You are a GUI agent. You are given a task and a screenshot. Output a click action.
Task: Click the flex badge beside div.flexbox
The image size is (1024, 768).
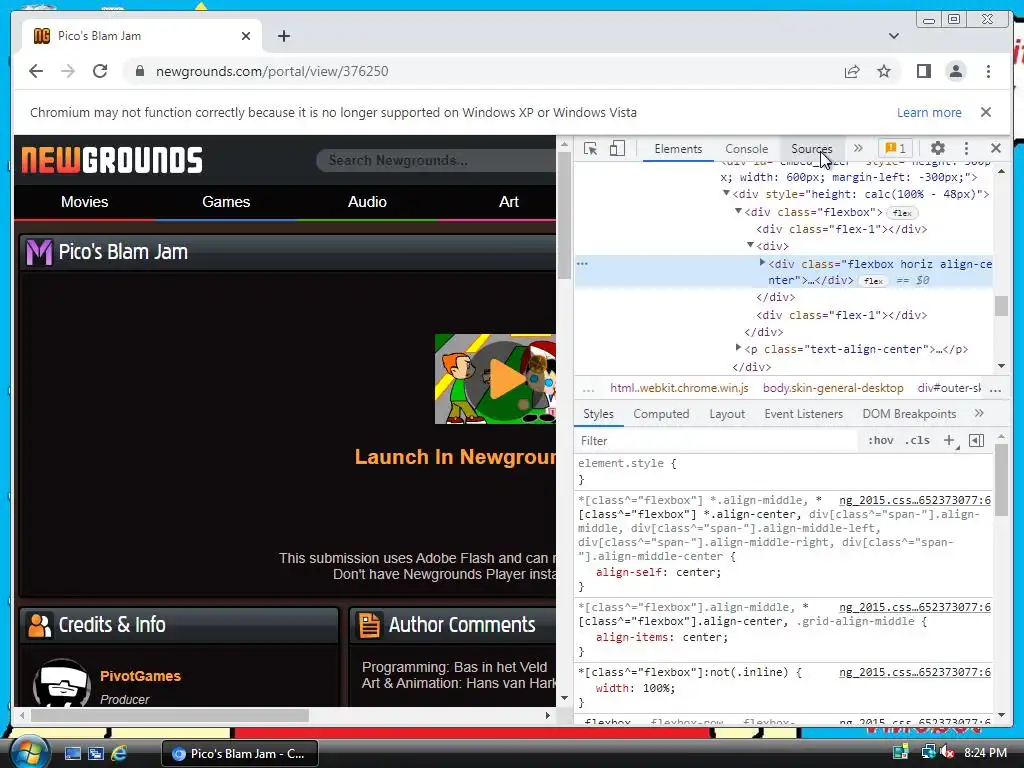pos(902,213)
